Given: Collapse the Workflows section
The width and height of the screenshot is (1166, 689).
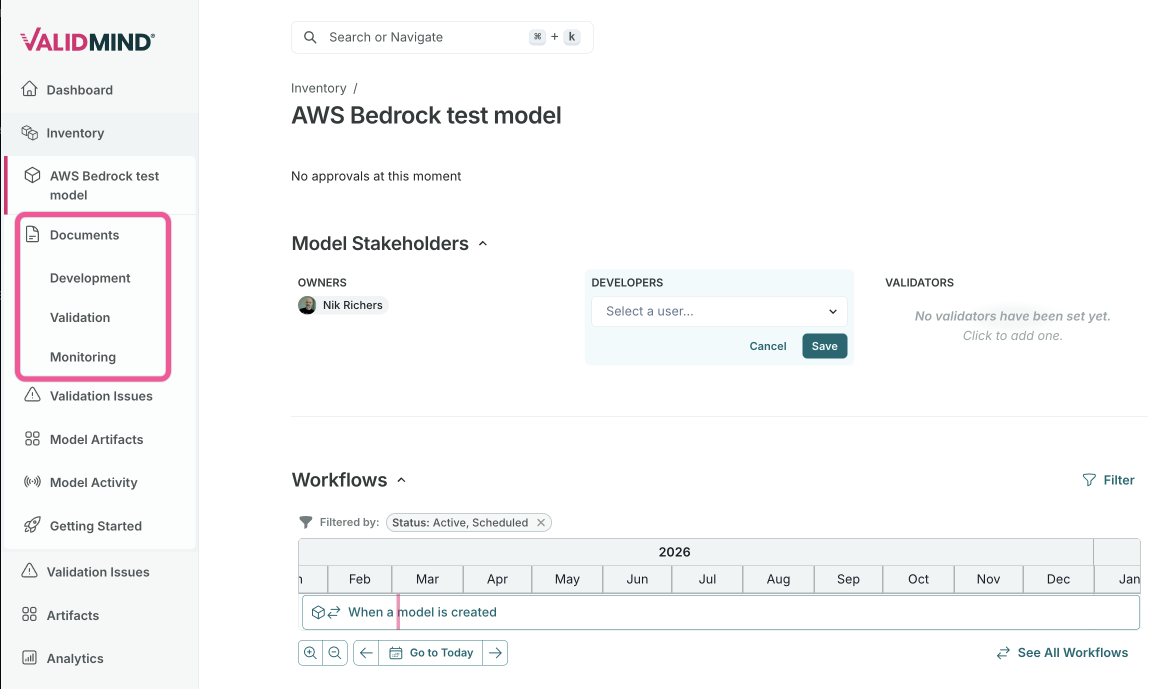Looking at the screenshot, I should (401, 481).
